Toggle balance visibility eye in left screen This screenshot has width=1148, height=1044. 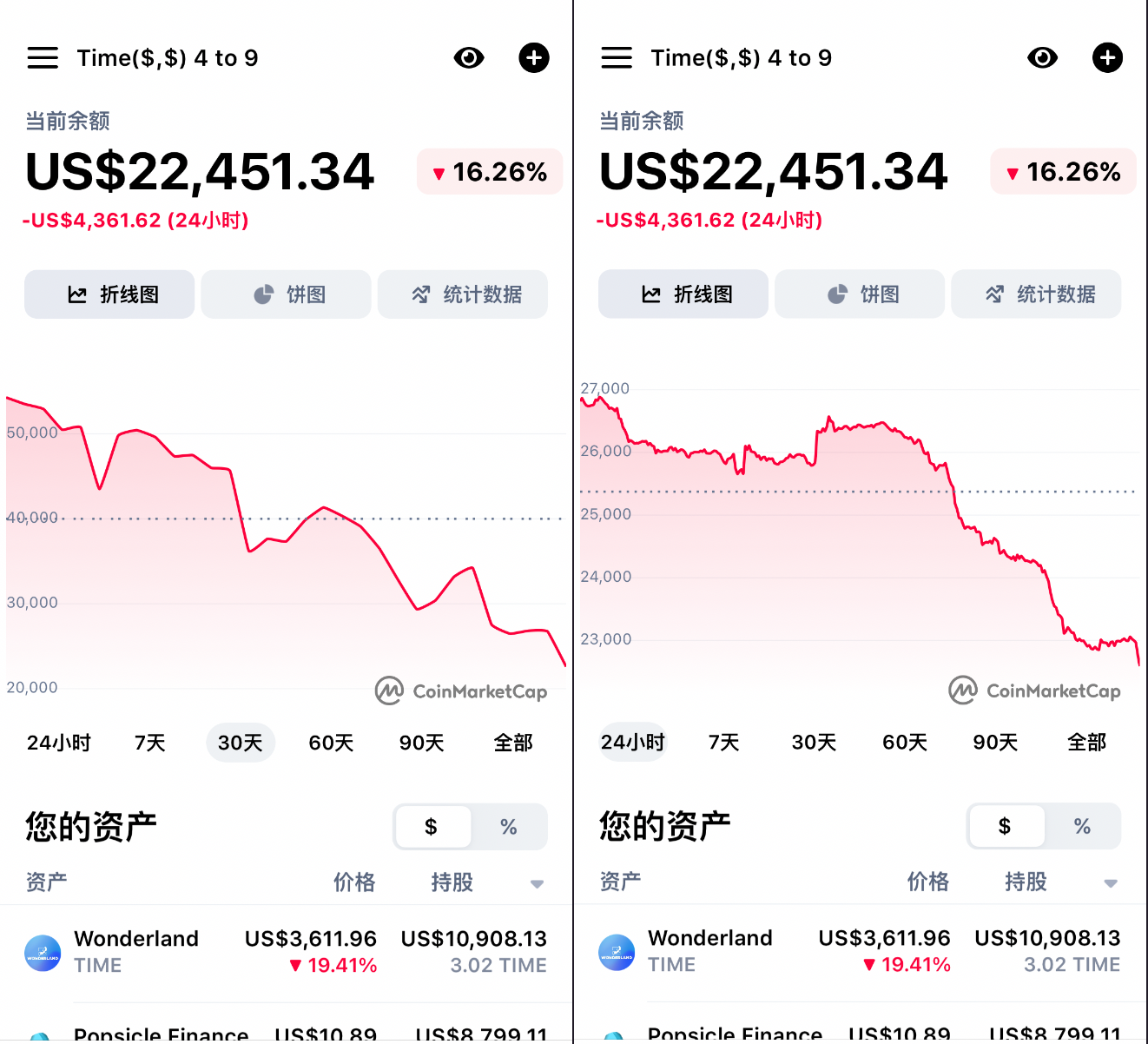tap(469, 58)
